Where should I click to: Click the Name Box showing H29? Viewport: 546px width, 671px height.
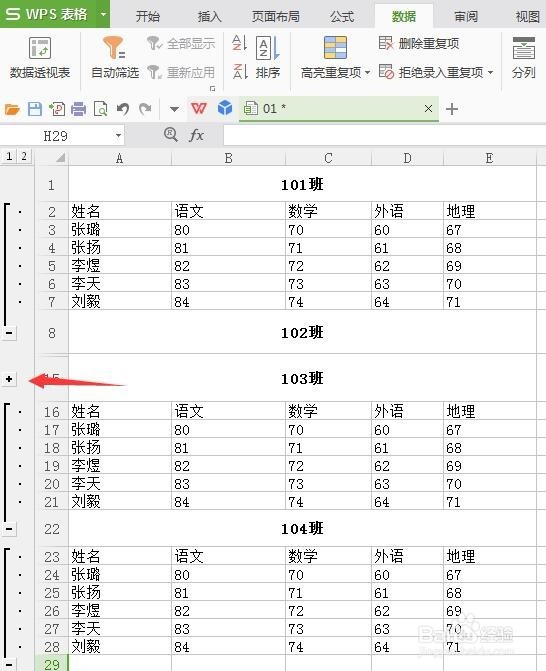(x=56, y=136)
